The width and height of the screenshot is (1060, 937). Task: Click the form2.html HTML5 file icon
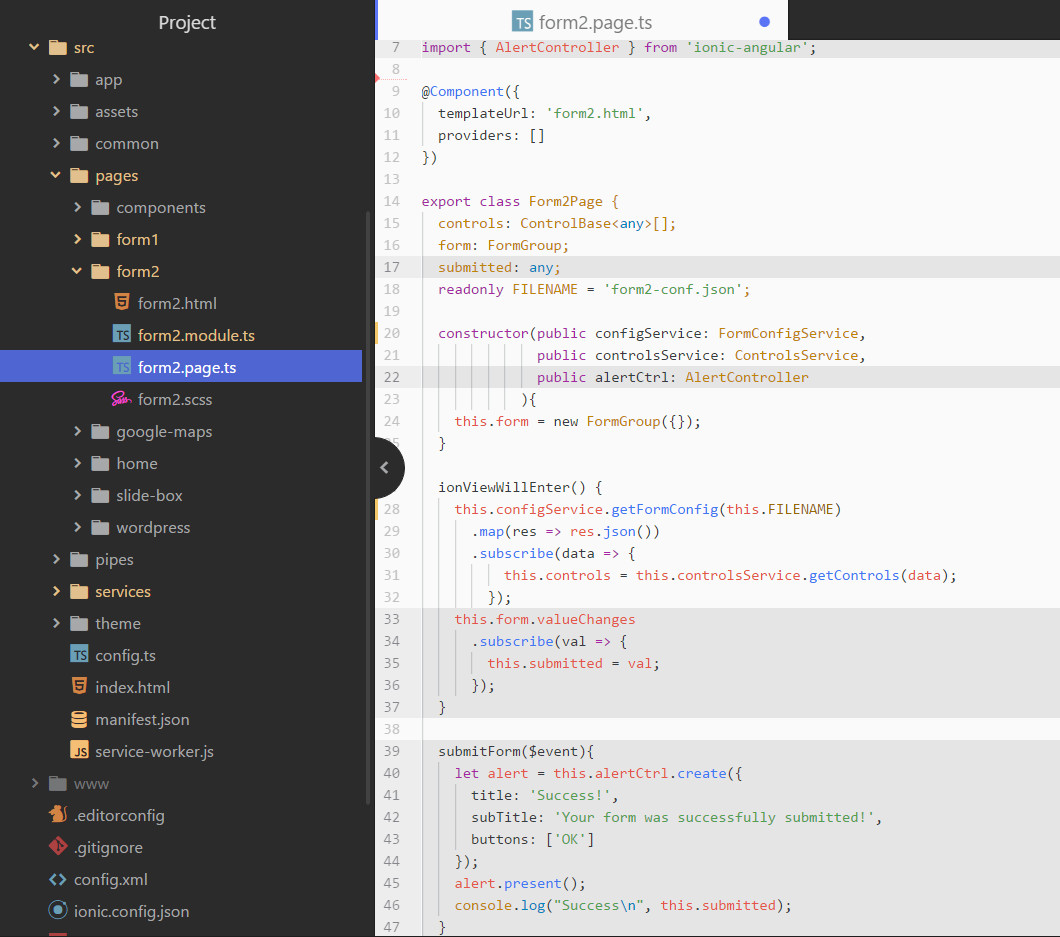pyautogui.click(x=122, y=302)
